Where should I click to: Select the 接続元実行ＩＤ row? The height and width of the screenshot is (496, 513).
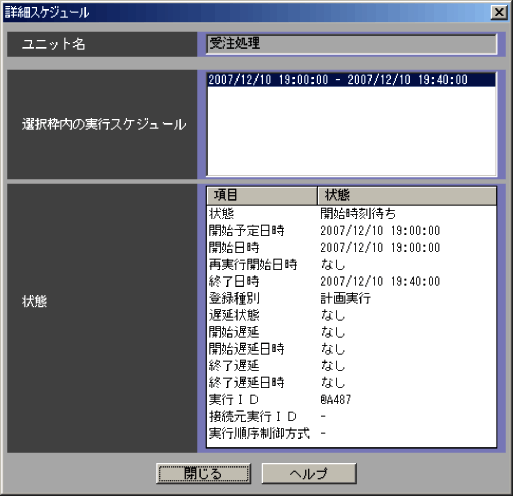pos(351,417)
